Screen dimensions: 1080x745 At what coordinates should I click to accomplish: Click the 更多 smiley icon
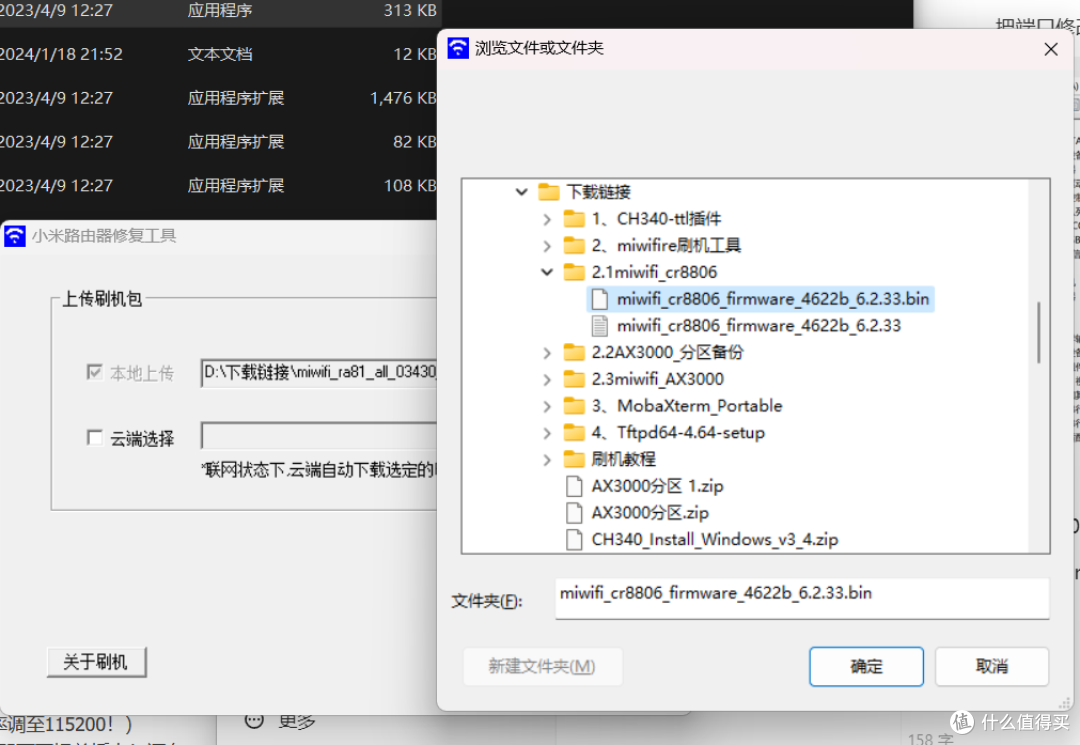(254, 720)
